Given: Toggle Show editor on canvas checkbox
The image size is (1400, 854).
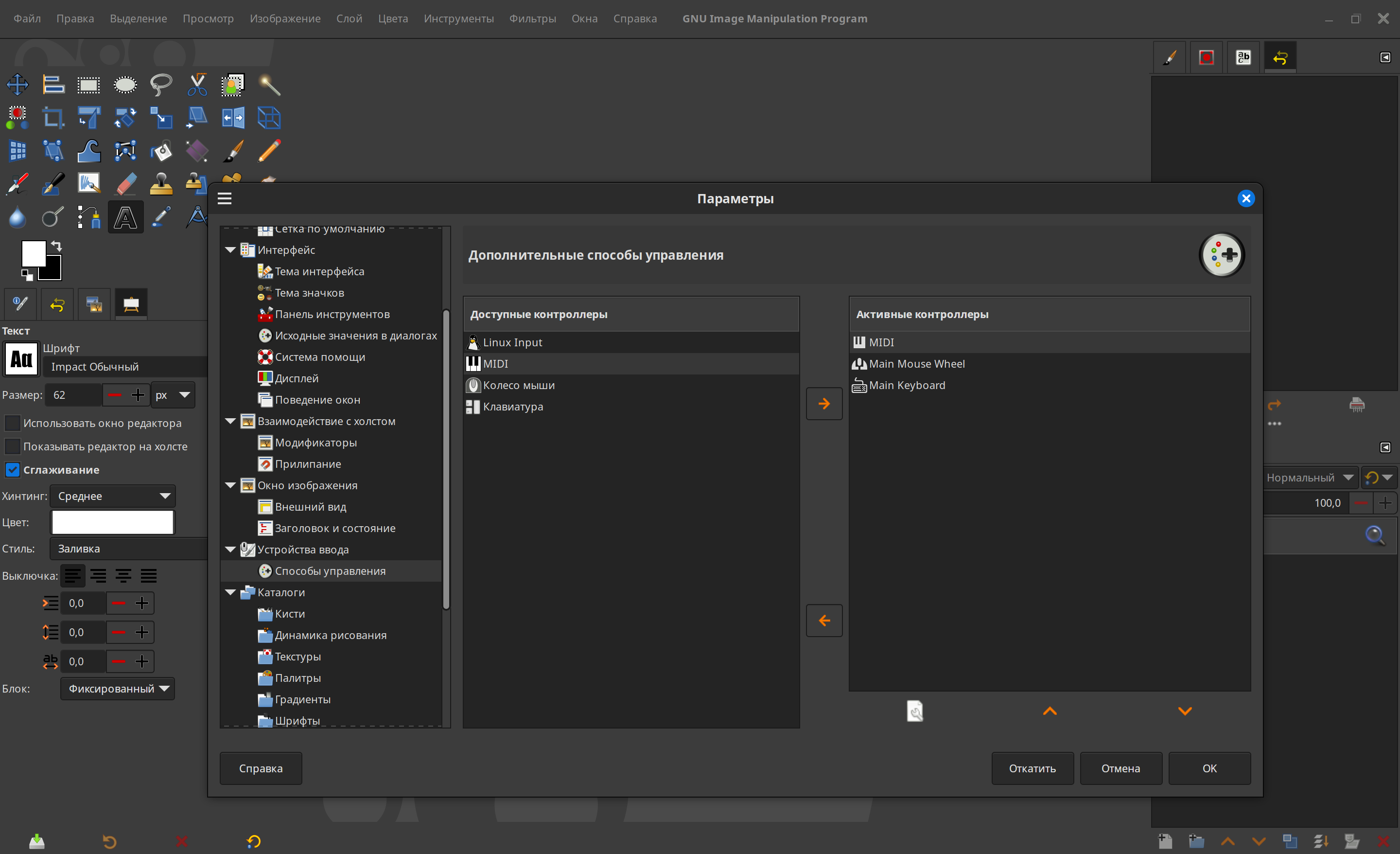Looking at the screenshot, I should point(13,446).
